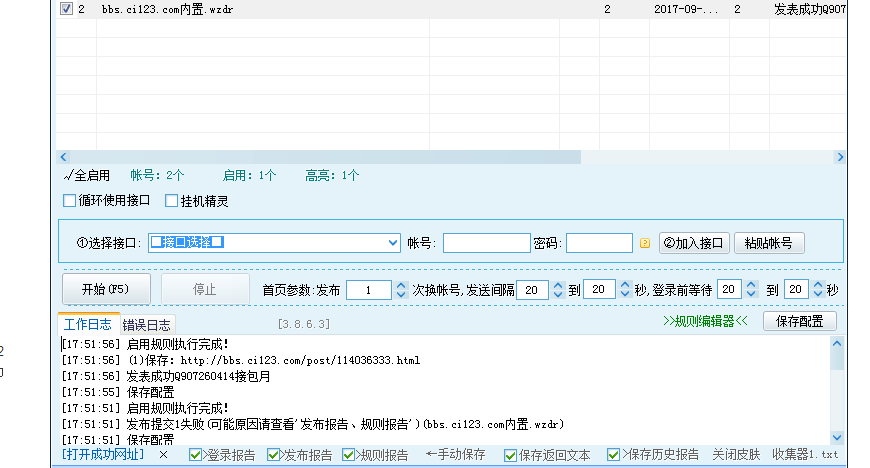Increase 登录前等待 maximum value stepper

coord(818,285)
